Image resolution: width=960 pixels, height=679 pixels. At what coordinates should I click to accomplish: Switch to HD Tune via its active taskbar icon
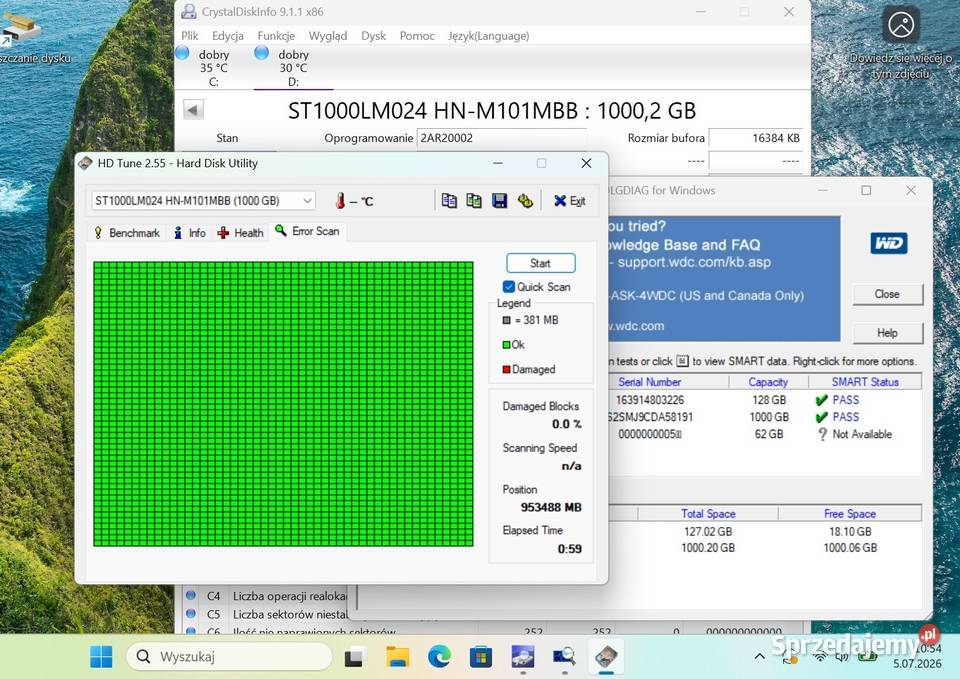[x=606, y=656]
